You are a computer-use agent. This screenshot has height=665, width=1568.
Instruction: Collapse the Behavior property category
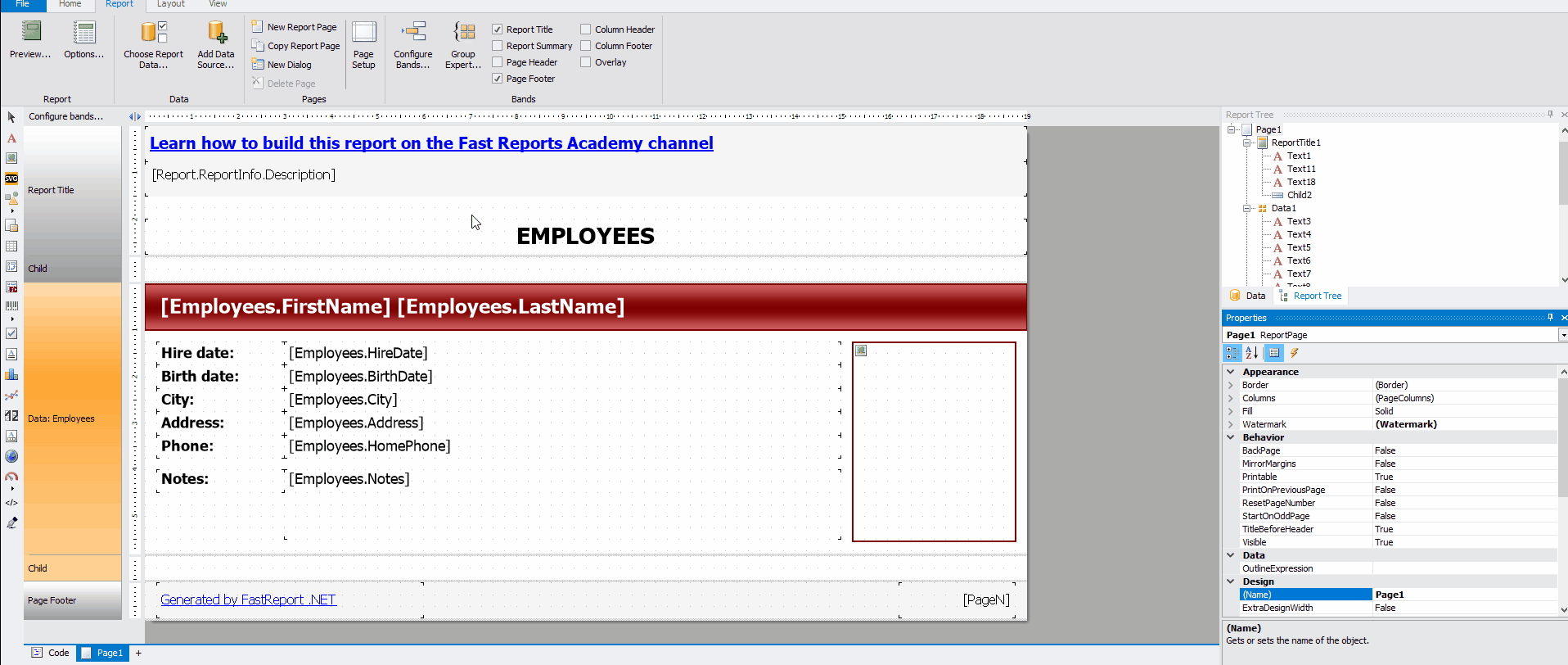(1230, 437)
